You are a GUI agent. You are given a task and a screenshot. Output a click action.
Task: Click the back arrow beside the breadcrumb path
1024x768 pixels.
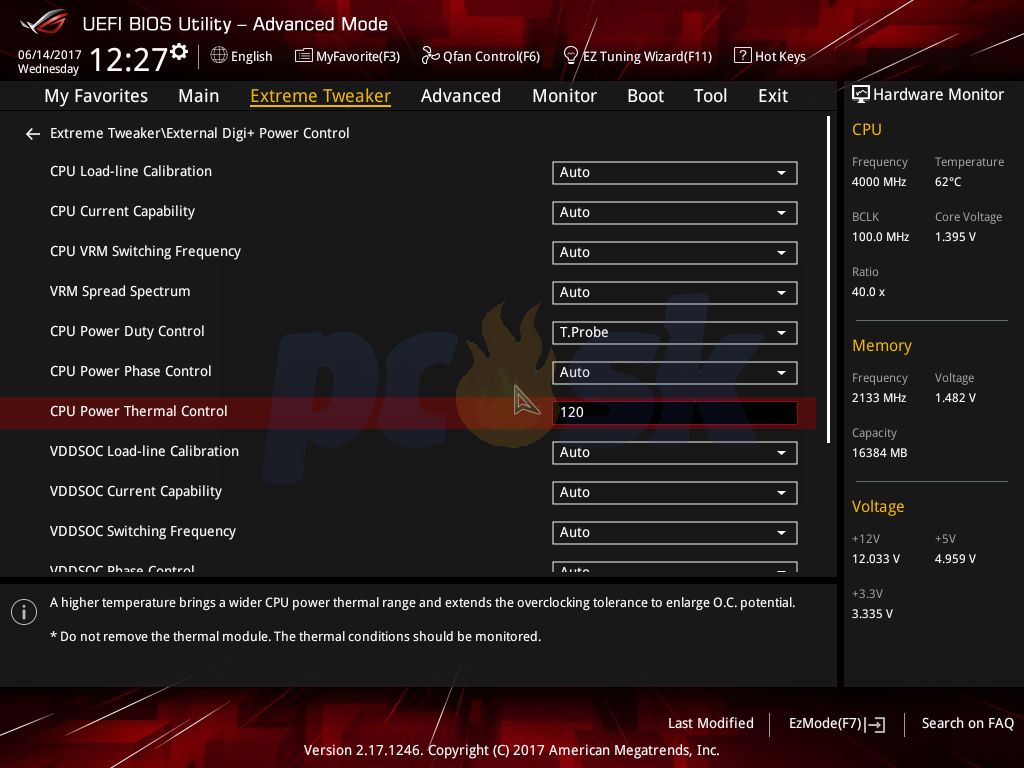pyautogui.click(x=33, y=134)
